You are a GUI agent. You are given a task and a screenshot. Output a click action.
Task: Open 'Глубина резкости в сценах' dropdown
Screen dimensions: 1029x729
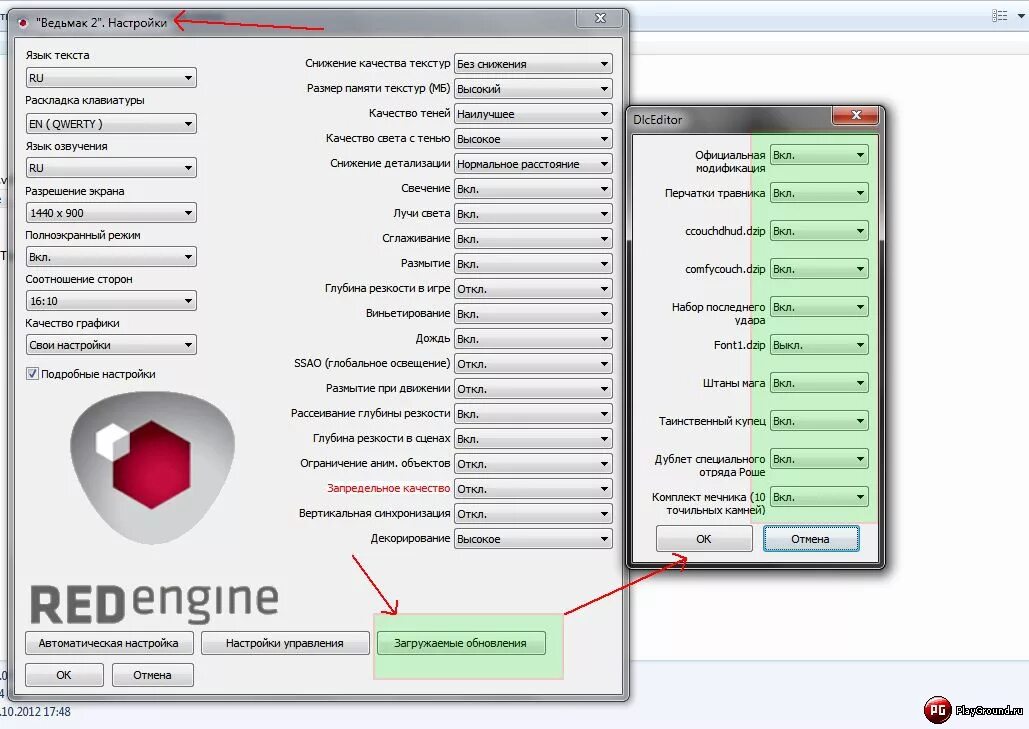click(x=533, y=438)
